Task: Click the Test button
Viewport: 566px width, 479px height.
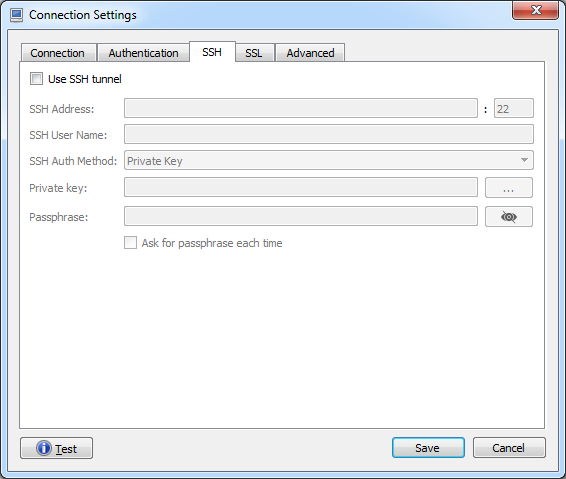Action: 57,448
